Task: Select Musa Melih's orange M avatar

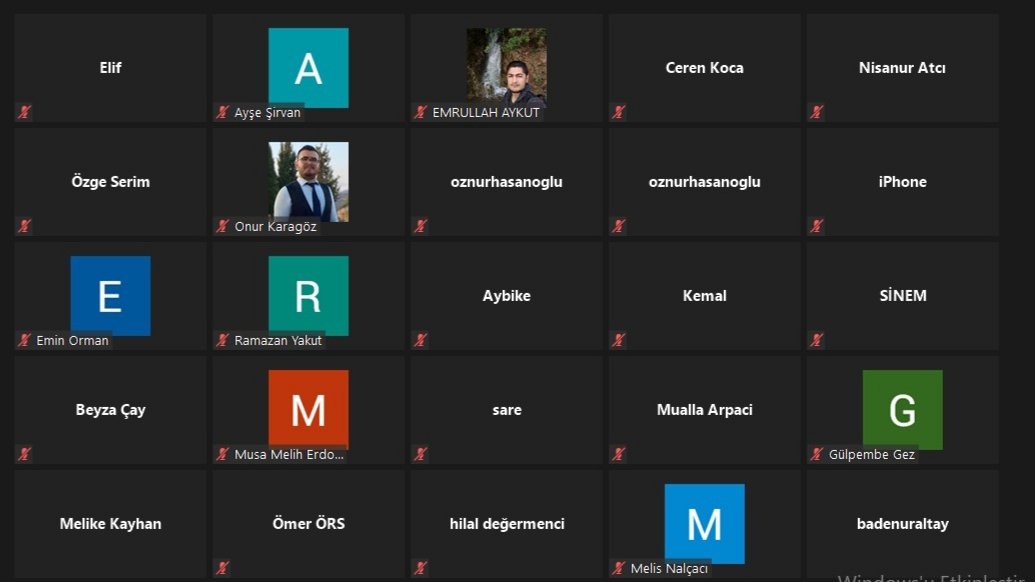Action: [308, 409]
